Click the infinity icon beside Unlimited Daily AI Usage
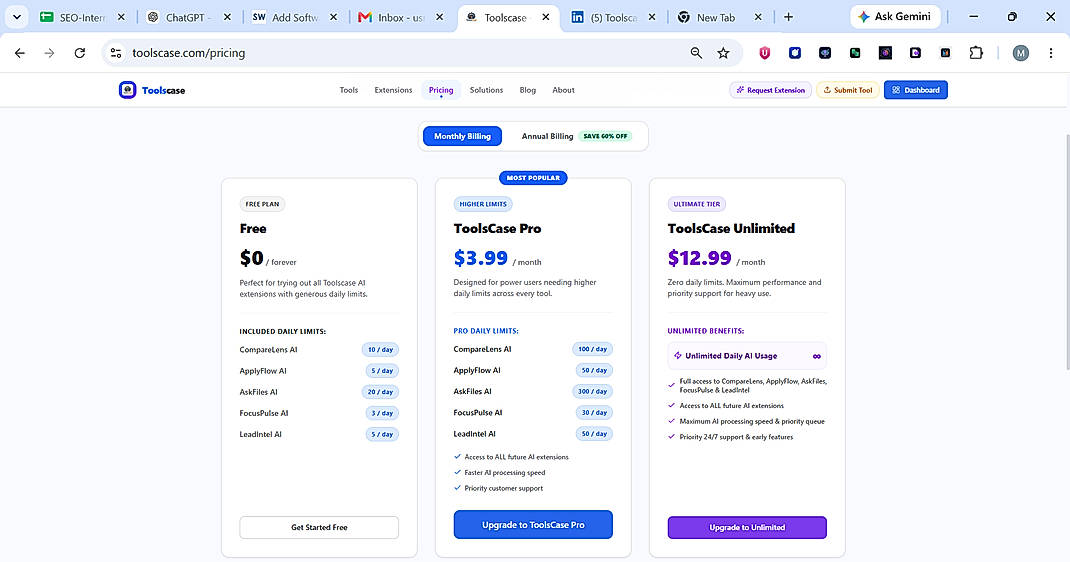The image size is (1070, 562). click(x=817, y=356)
